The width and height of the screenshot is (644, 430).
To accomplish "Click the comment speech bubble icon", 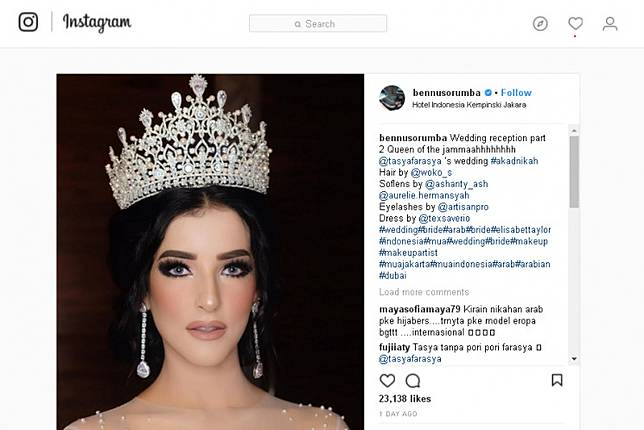I will point(413,381).
